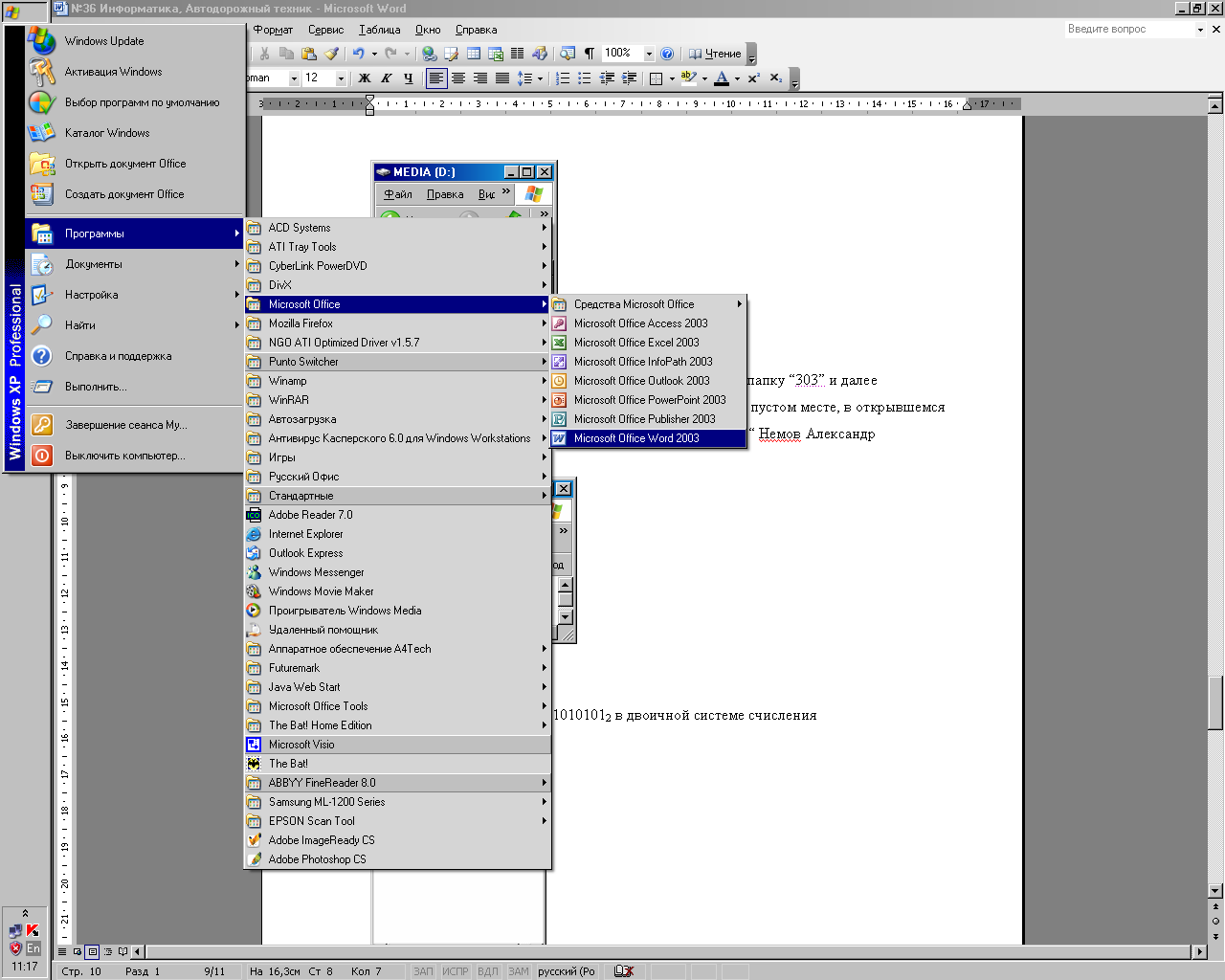Click the Format Painter brush icon
The image size is (1225, 980).
[331, 54]
